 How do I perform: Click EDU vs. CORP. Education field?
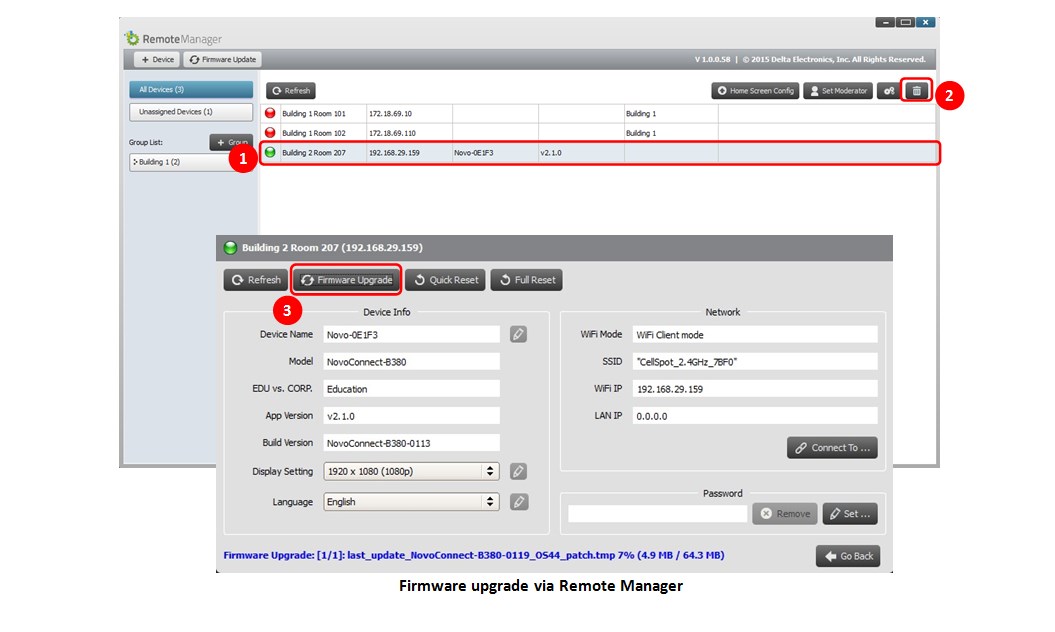pos(411,389)
